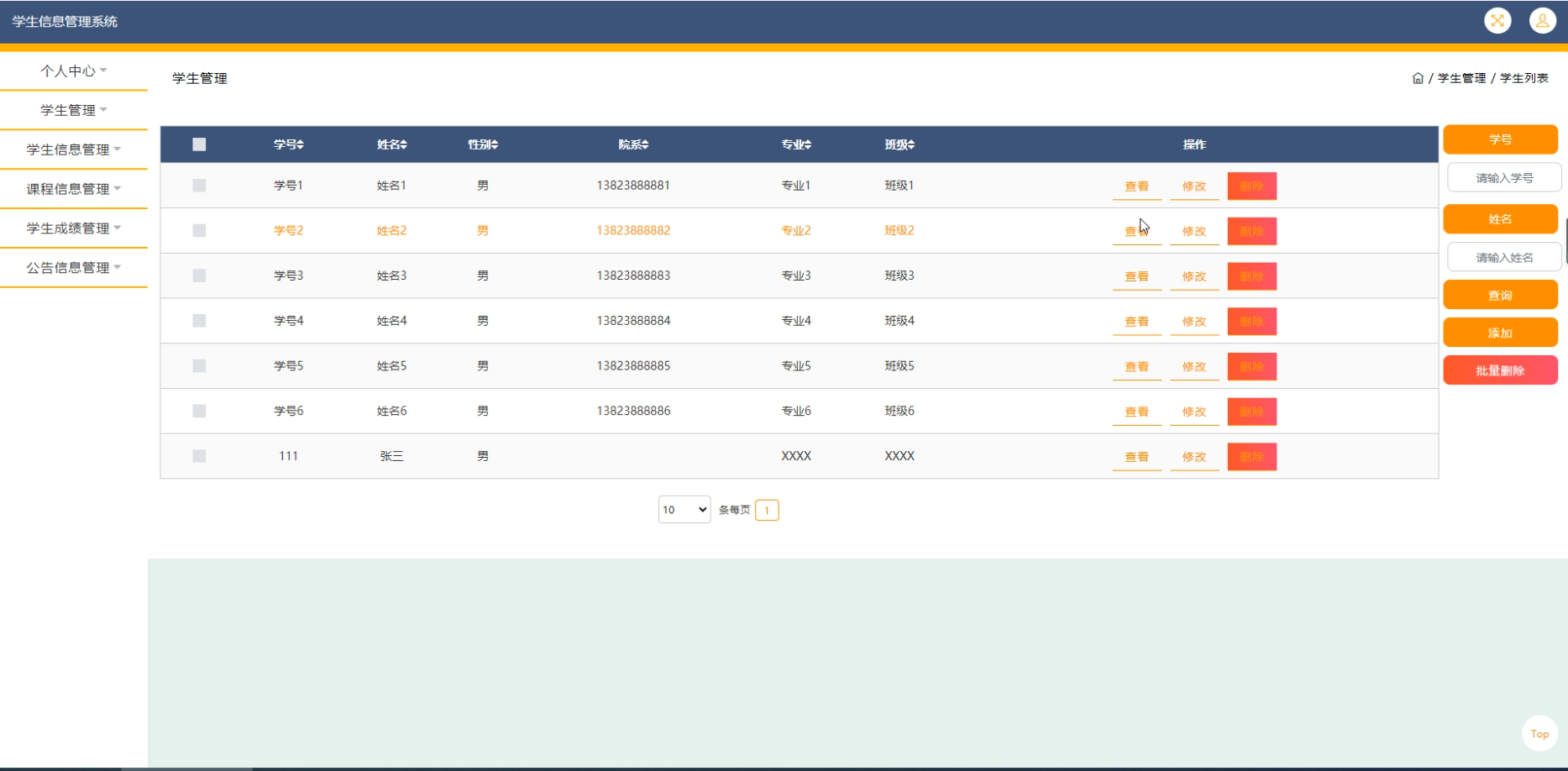Expand the 学生管理 sidebar menu
Image resolution: width=1568 pixels, height=771 pixels.
[x=74, y=110]
